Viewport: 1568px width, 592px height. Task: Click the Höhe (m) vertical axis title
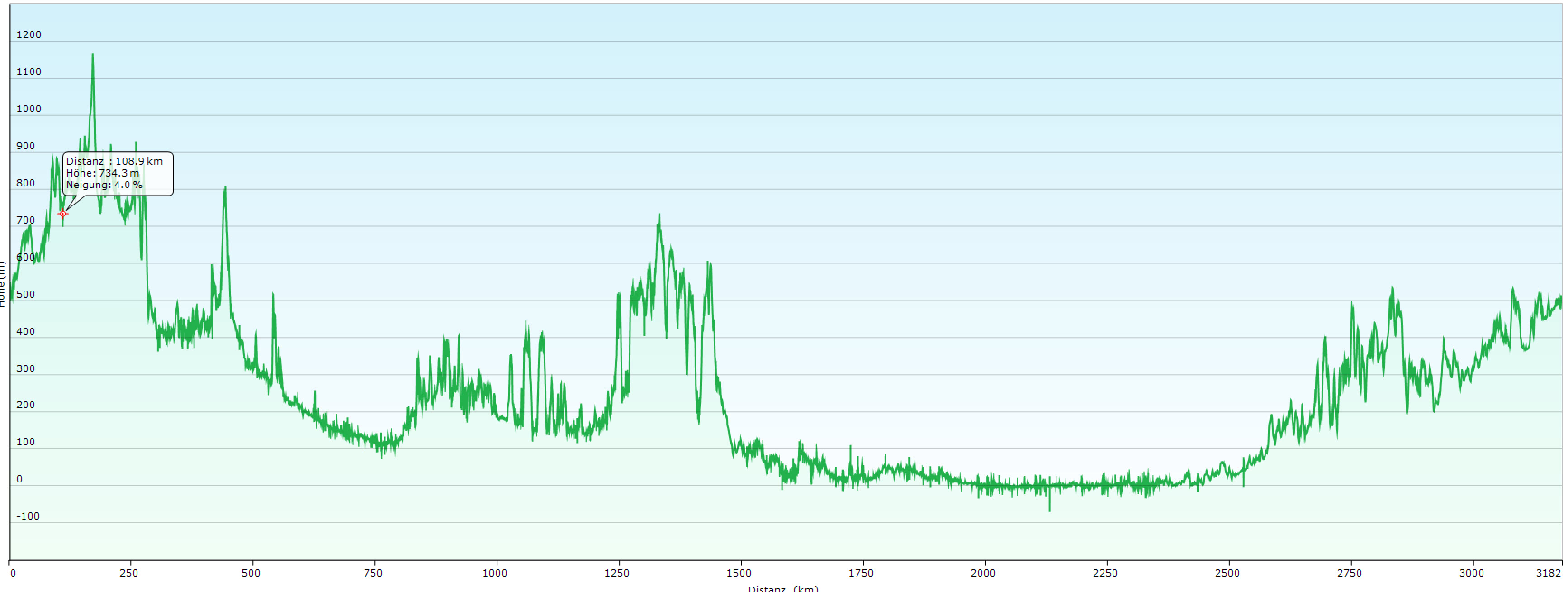[x=2, y=283]
